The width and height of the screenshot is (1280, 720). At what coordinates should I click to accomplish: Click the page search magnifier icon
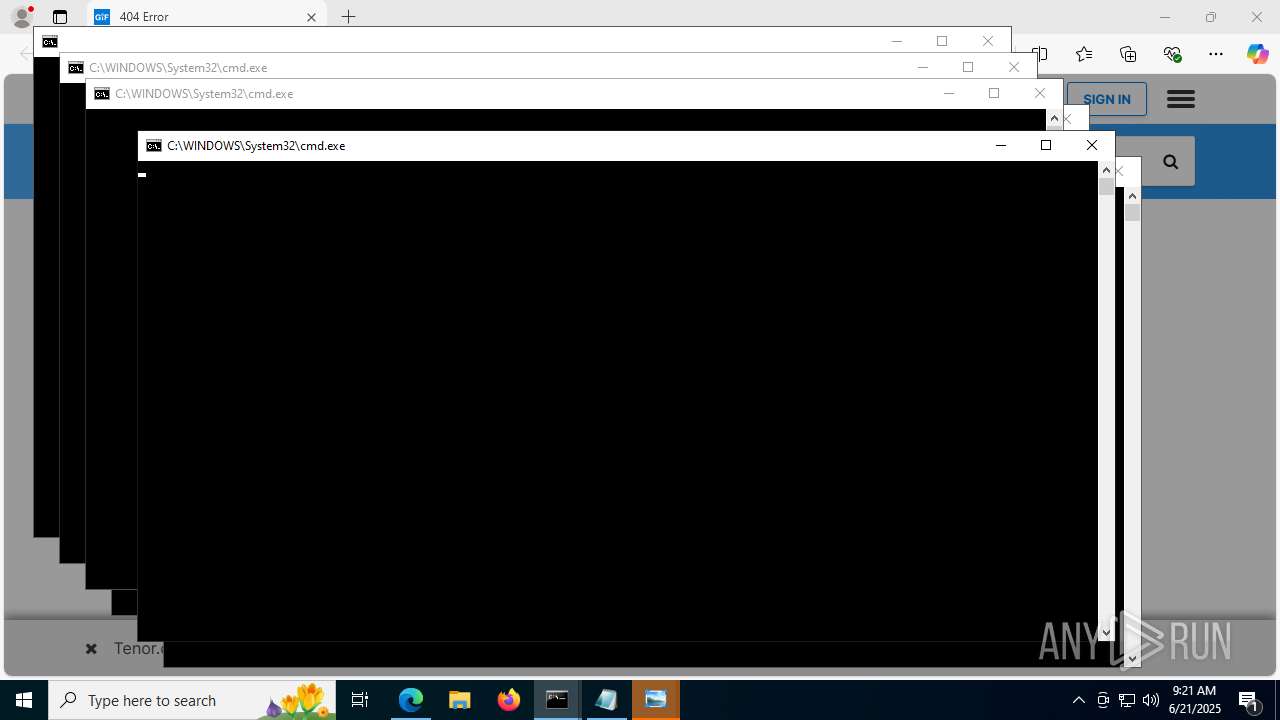coord(1170,162)
